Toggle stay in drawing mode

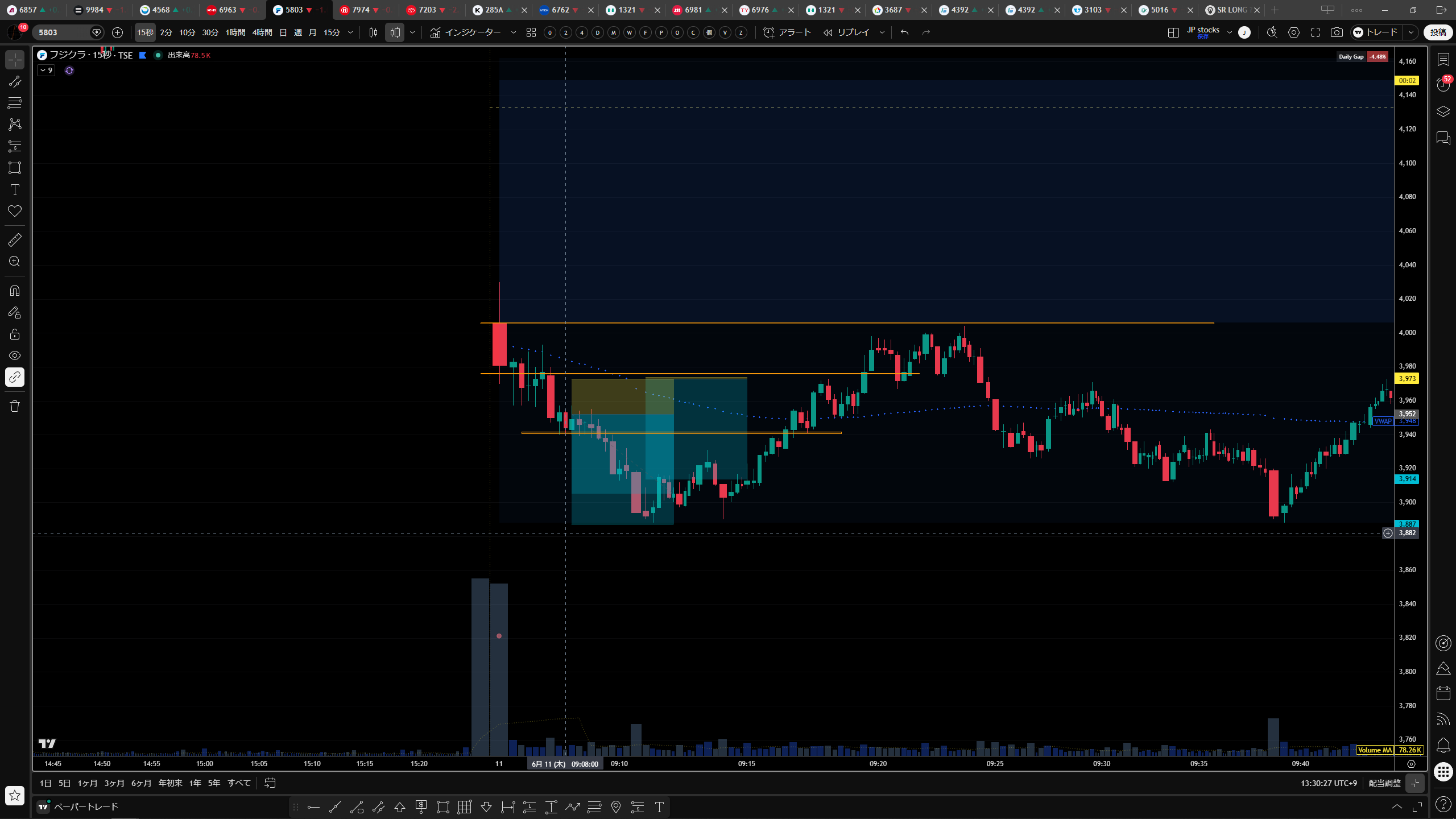click(x=15, y=312)
